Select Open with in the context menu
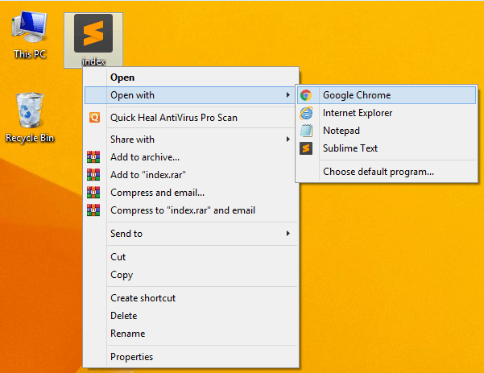 [190, 95]
